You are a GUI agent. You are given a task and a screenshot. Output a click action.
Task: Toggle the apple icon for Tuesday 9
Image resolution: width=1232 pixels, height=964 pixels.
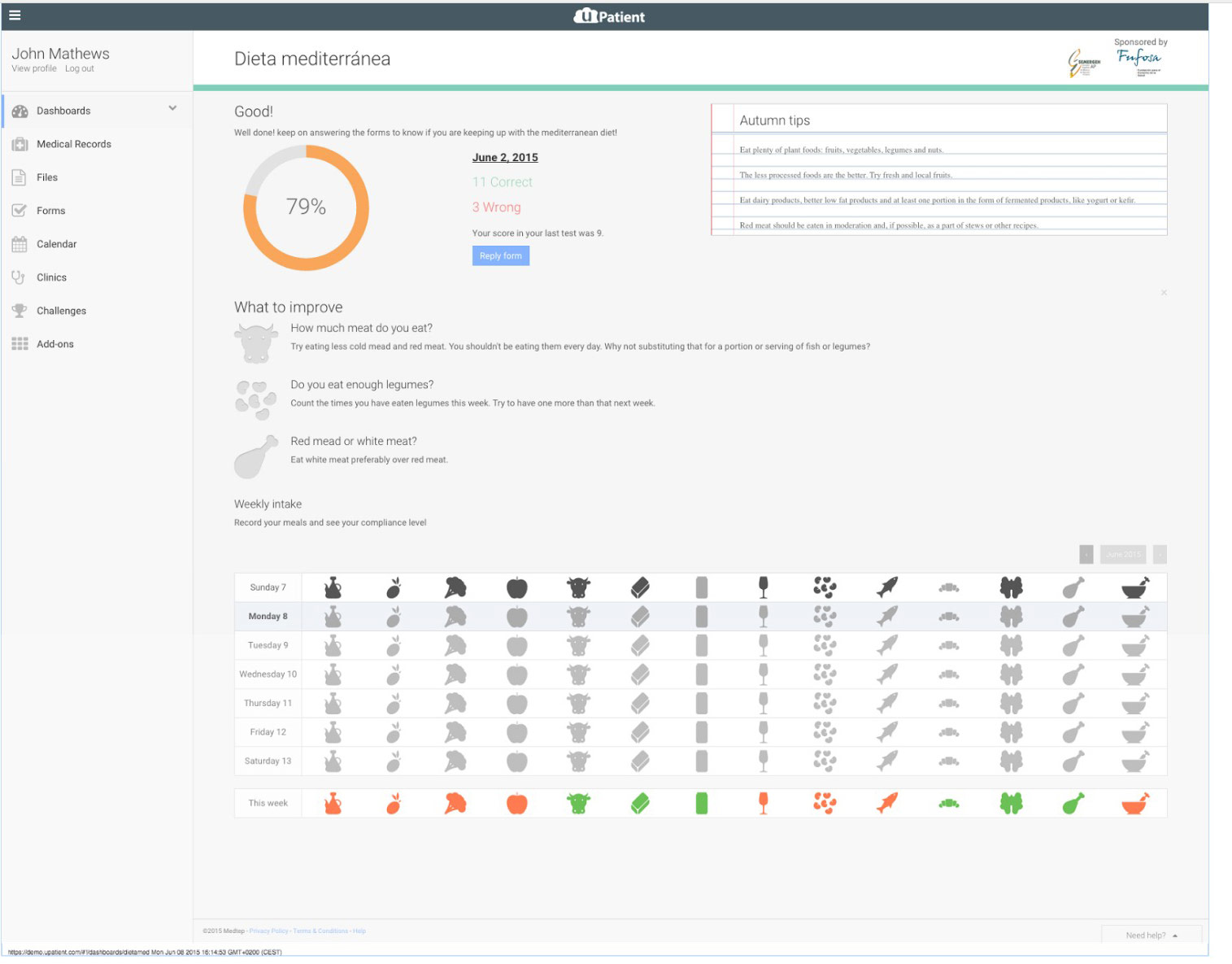point(517,646)
